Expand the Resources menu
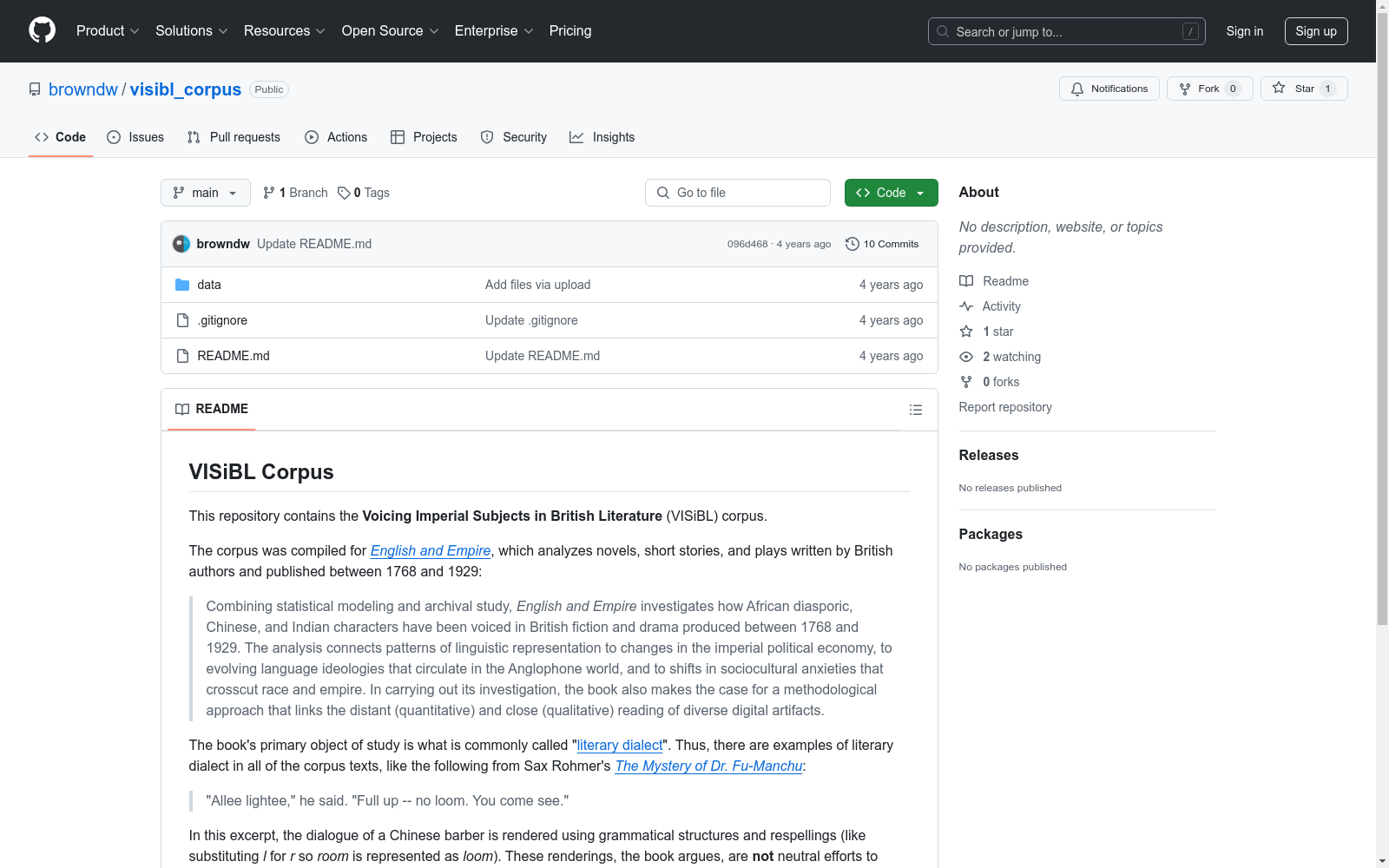The height and width of the screenshot is (868, 1389). 285,31
